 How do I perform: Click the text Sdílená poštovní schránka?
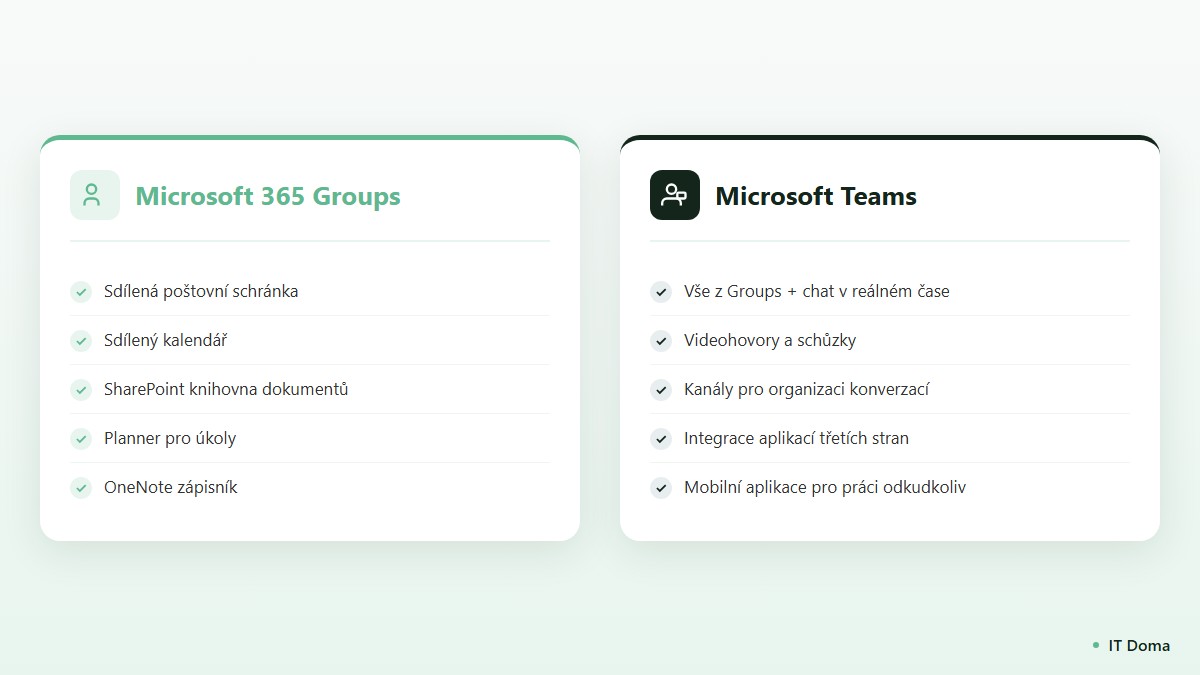coord(201,292)
